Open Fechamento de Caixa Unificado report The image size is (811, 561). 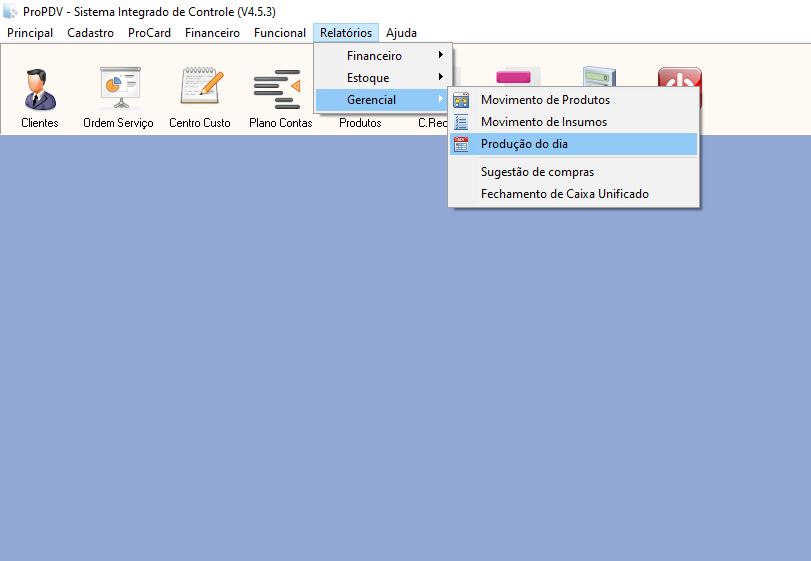(x=574, y=194)
